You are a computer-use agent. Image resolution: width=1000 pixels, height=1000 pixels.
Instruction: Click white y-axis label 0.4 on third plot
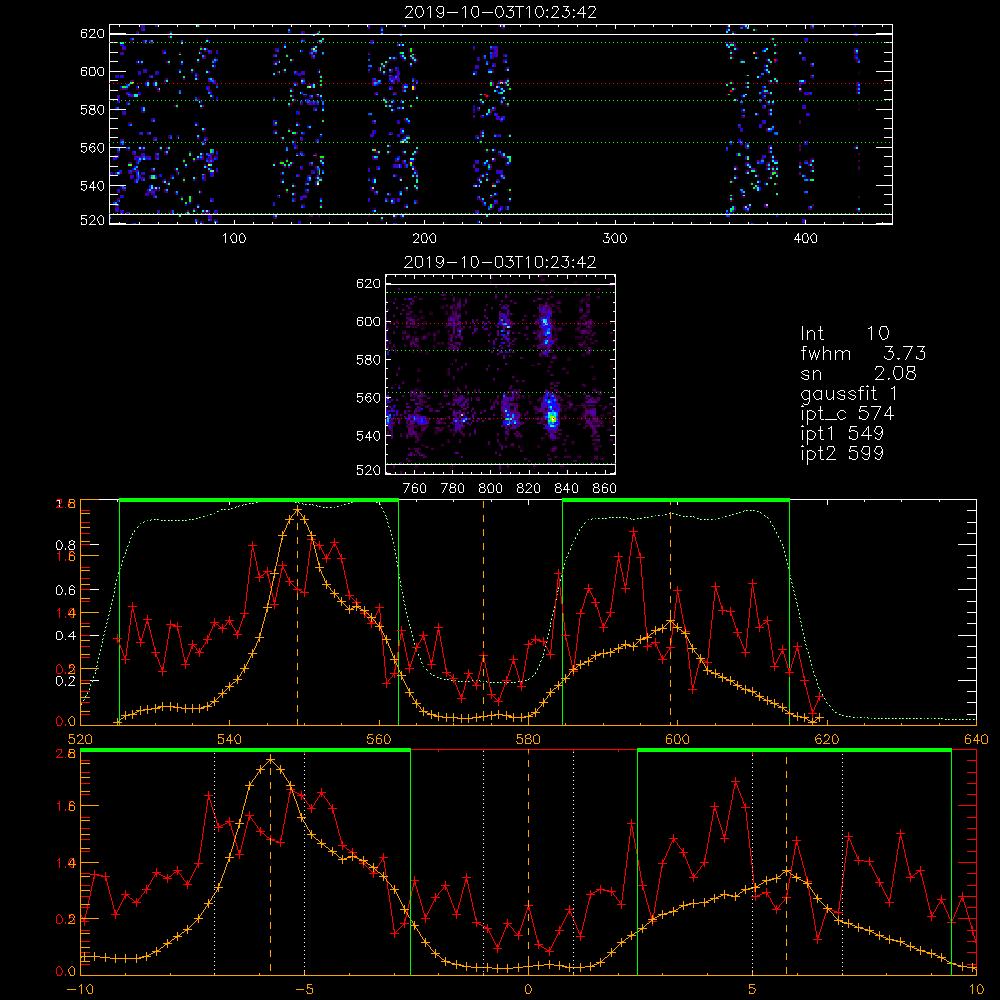coord(66,636)
